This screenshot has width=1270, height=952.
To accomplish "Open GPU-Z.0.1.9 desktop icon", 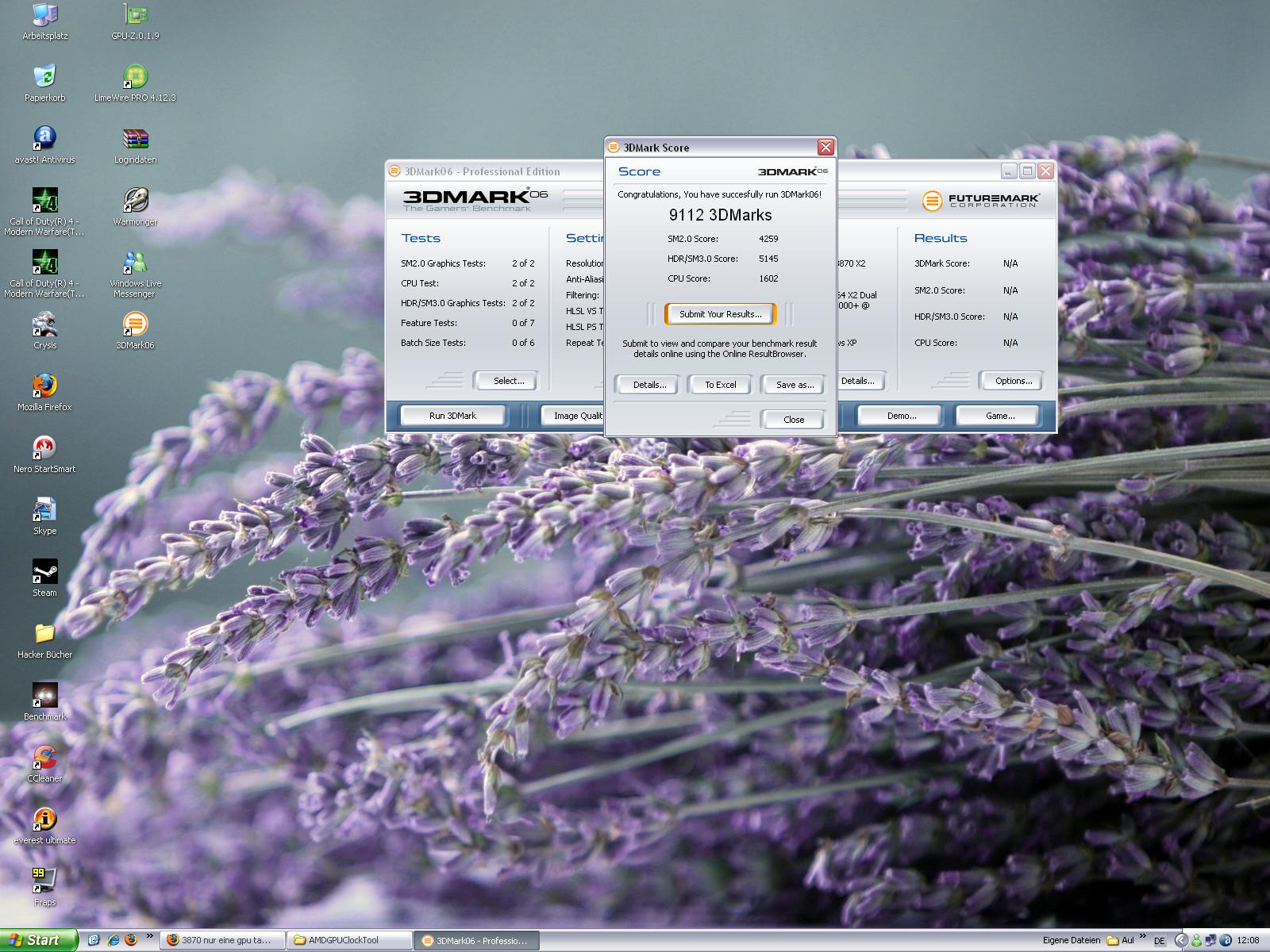I will pos(135,22).
